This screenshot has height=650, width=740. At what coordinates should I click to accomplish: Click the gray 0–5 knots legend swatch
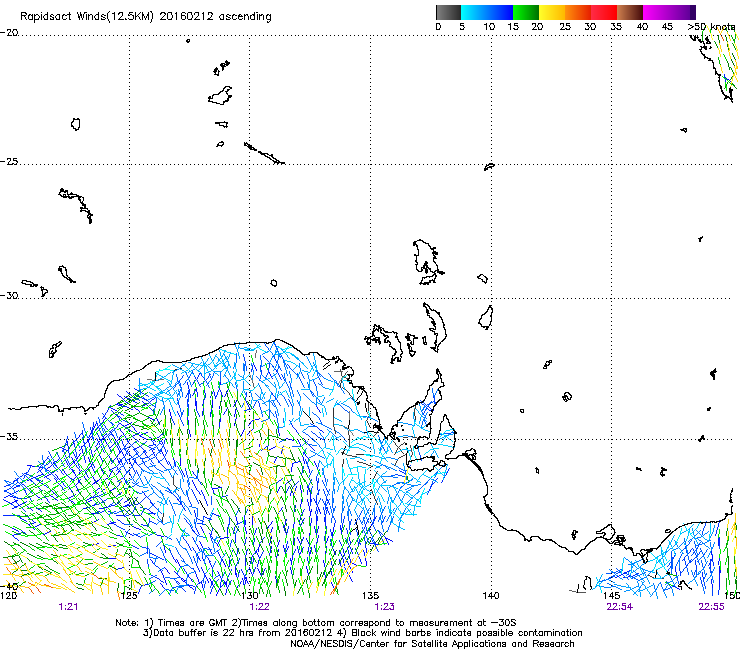(448, 12)
